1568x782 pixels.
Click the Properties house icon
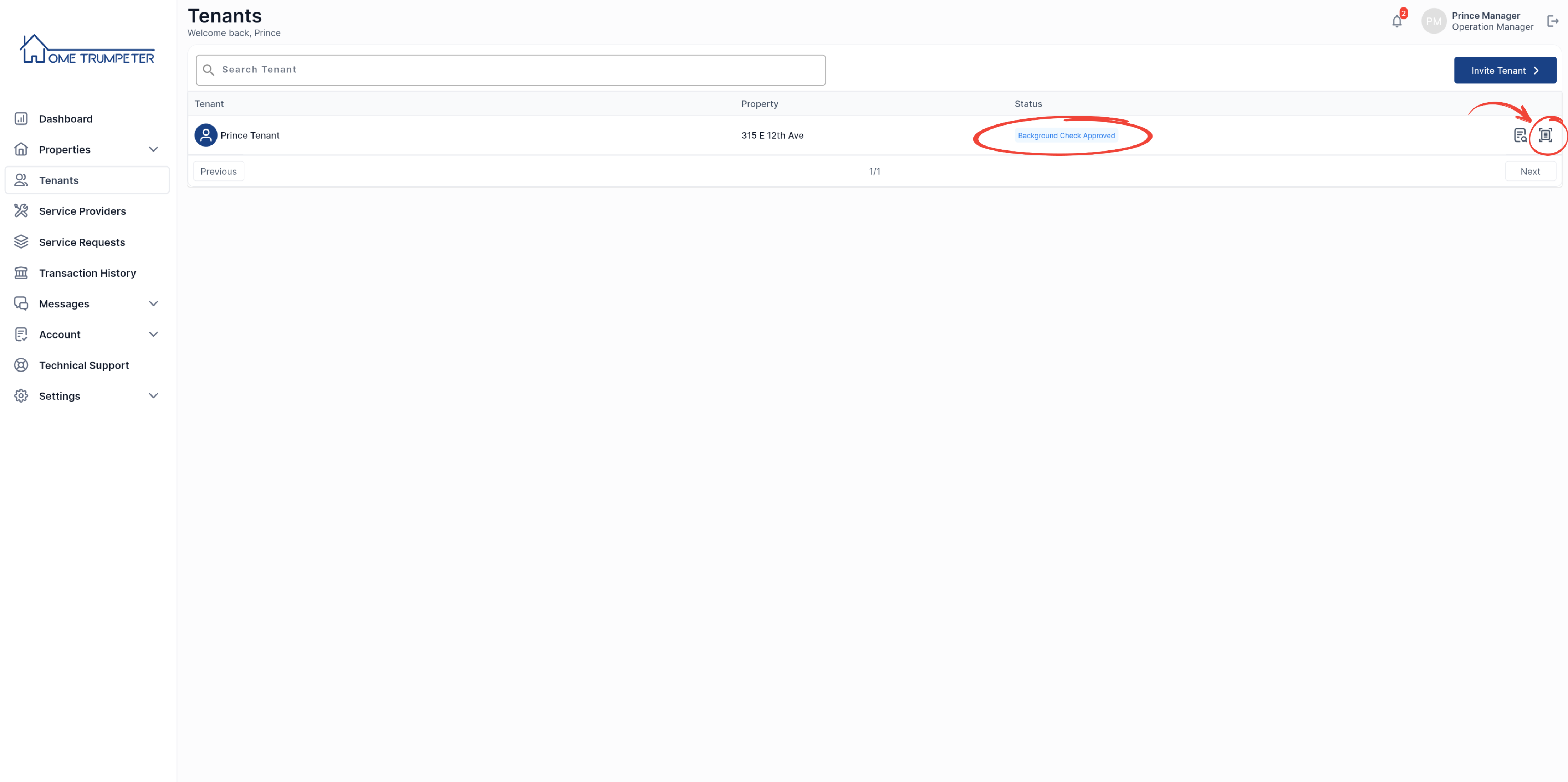tap(21, 149)
